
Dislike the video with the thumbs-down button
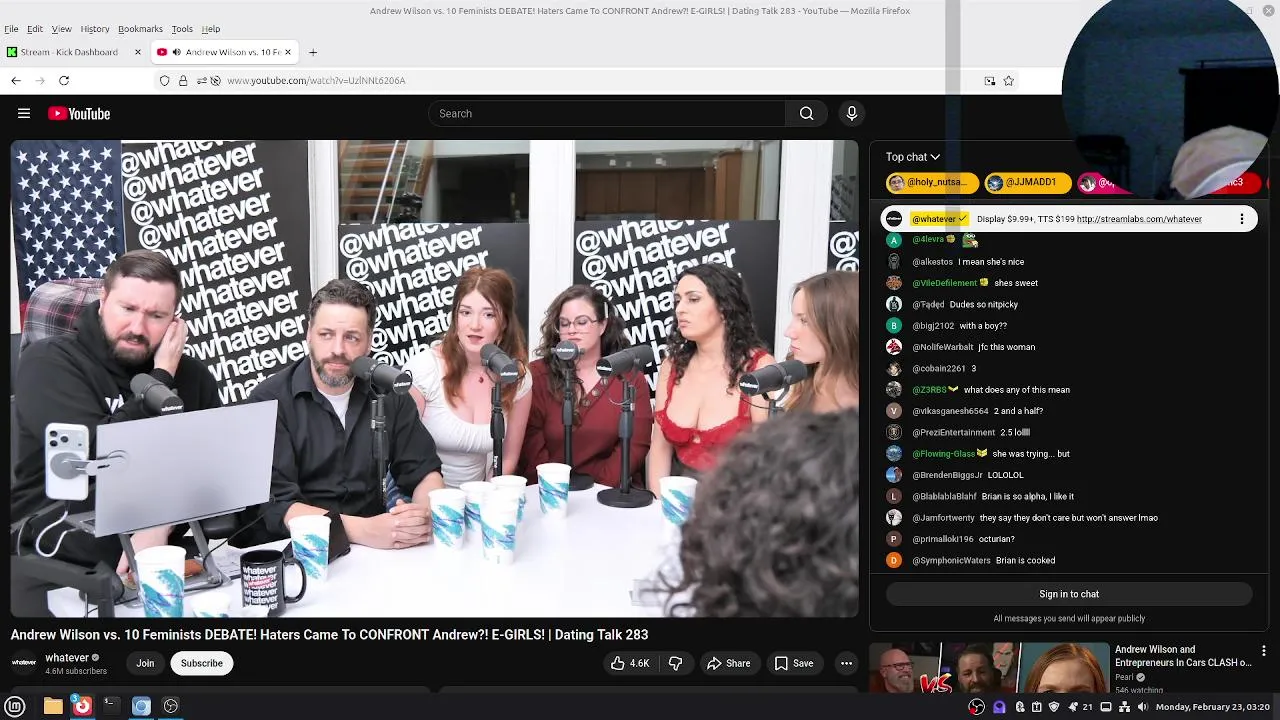pos(676,663)
